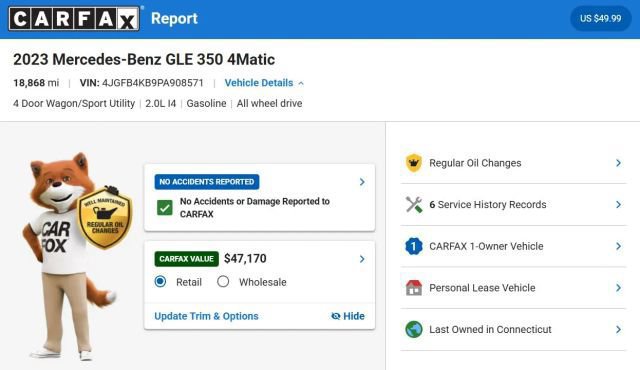Screen dimensions: 640x370
Task: Click the CARFAX VALUE green label
Action: click(187, 259)
